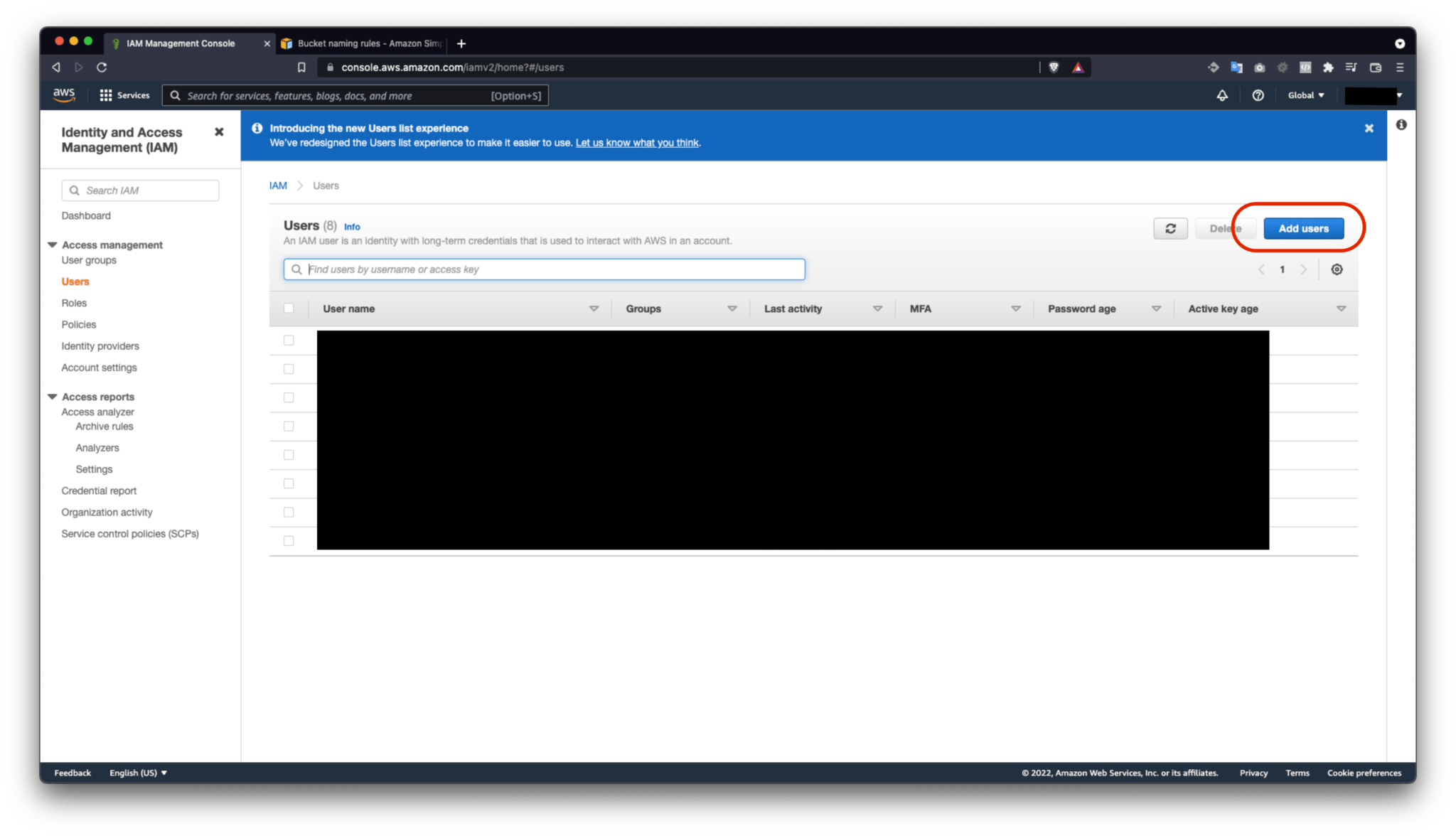Open the AWS Services grid icon

coord(105,95)
